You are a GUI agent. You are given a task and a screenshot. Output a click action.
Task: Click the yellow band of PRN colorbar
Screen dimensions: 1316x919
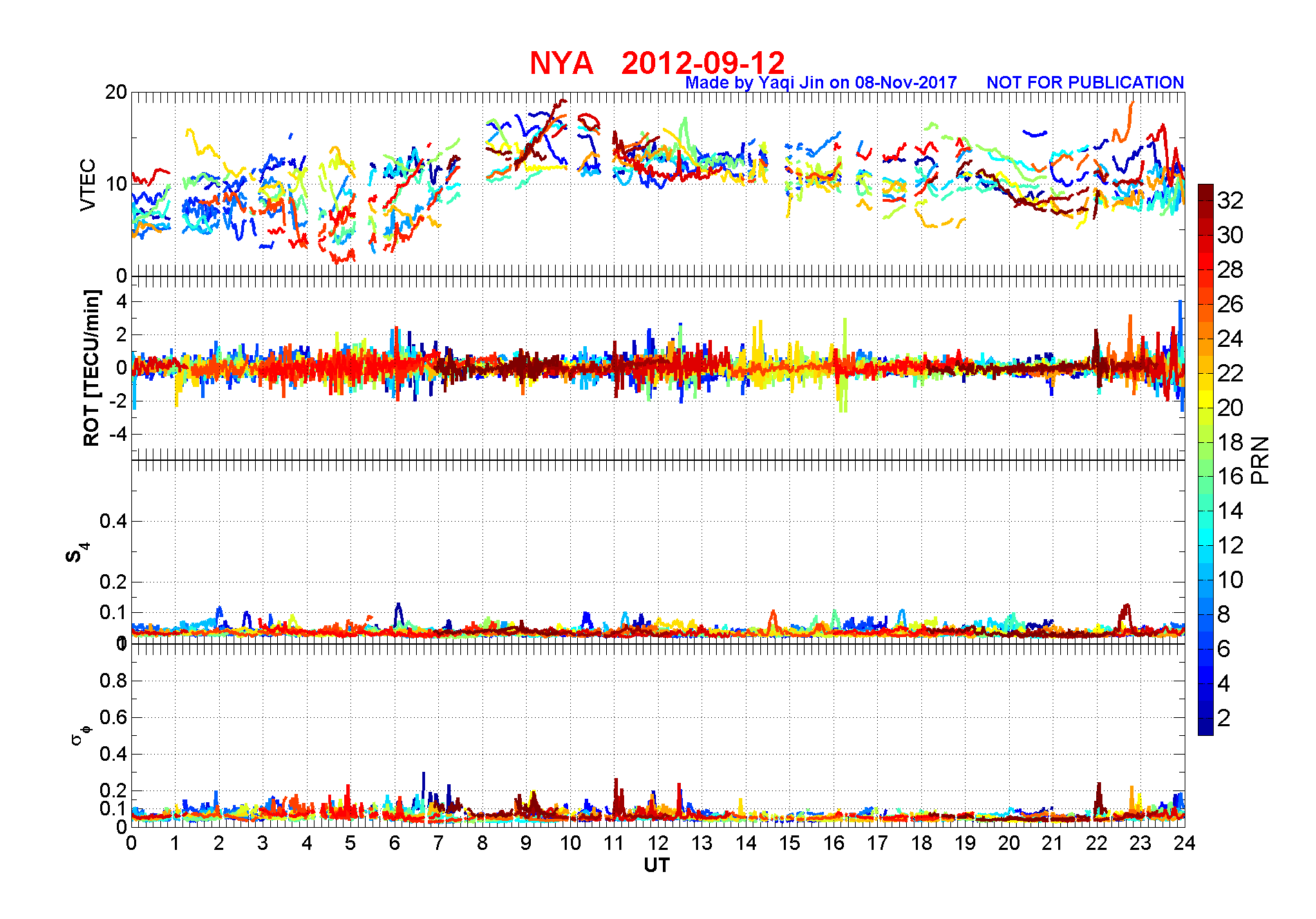point(1205,399)
